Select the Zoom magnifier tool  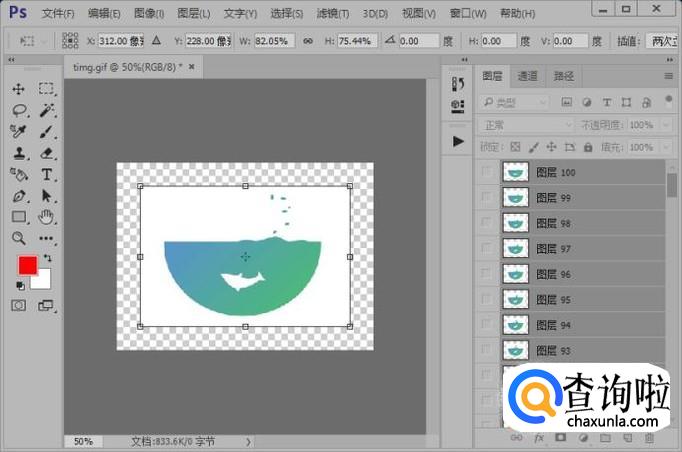(x=18, y=238)
